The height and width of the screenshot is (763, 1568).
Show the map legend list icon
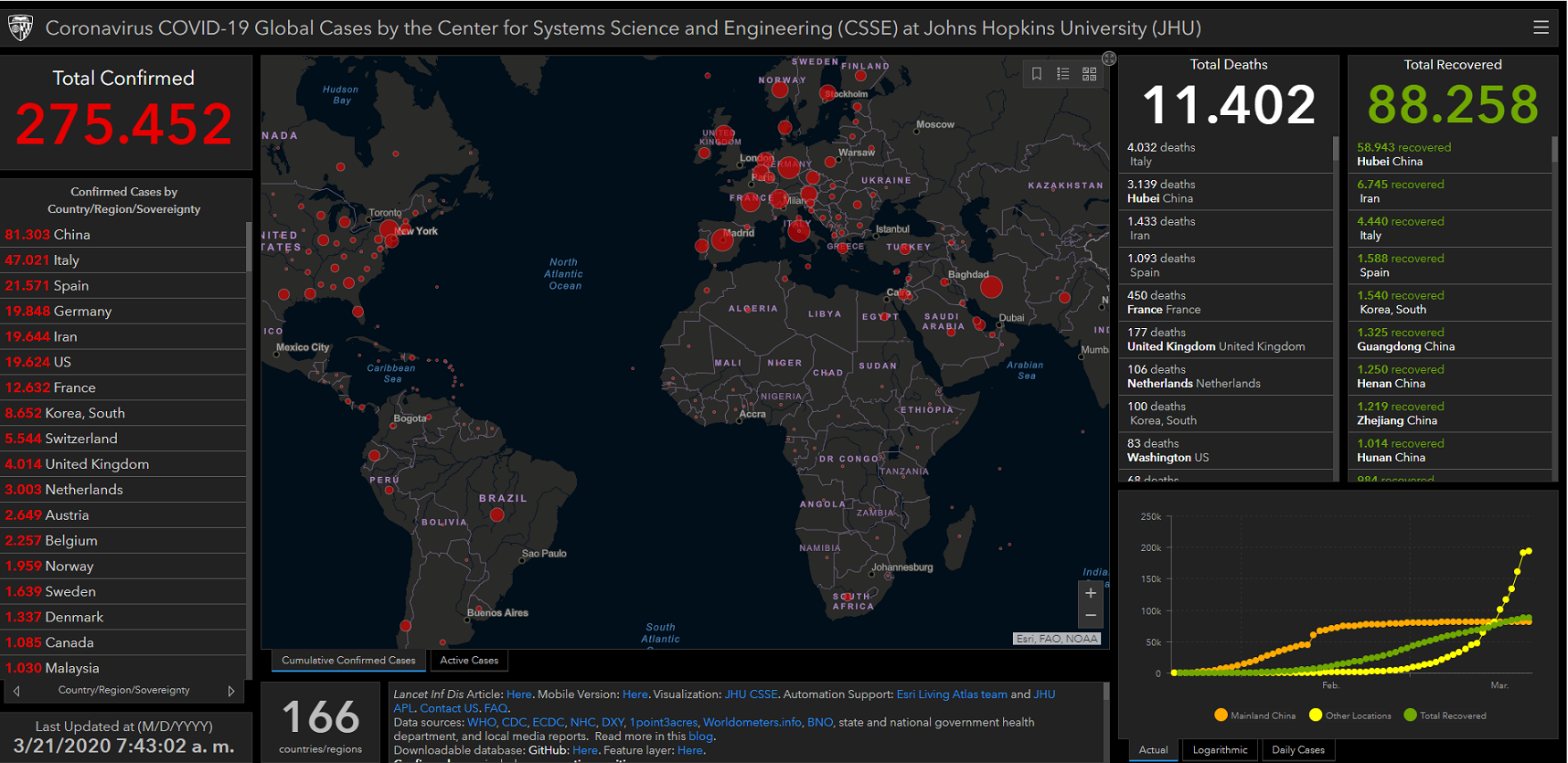pos(1062,74)
